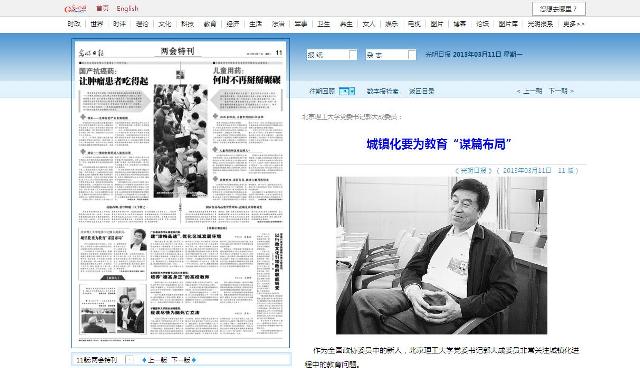Open the past issues date picker dropdown

(347, 91)
